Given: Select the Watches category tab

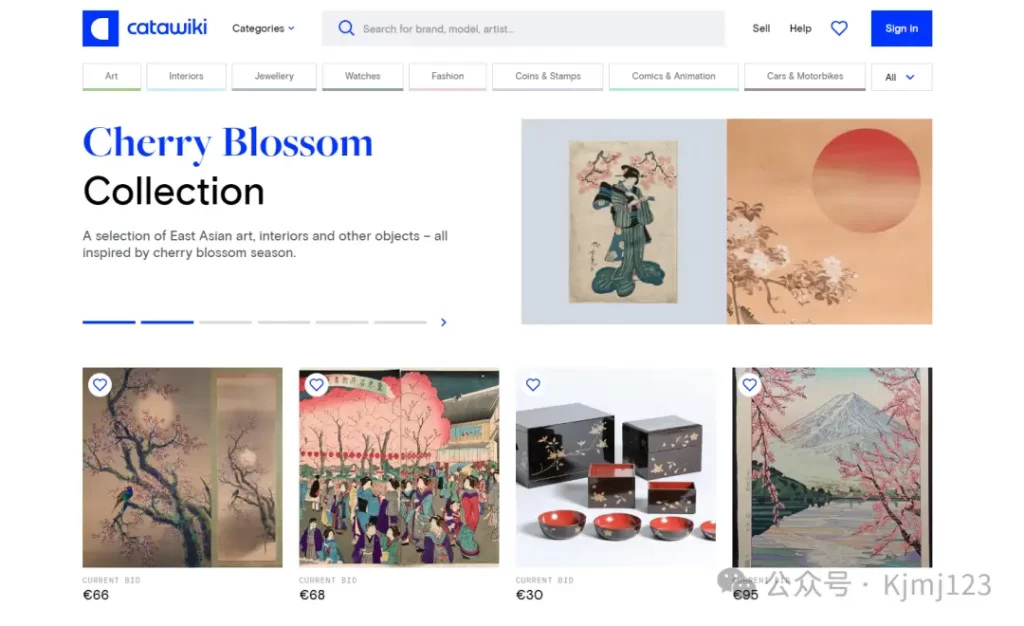Looking at the screenshot, I should point(362,76).
